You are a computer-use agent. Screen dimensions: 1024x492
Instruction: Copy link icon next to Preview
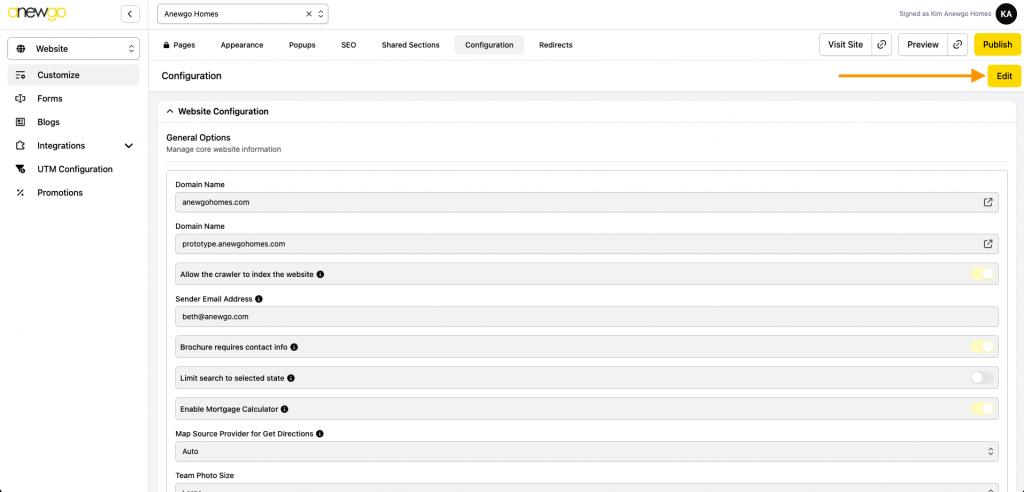click(958, 45)
